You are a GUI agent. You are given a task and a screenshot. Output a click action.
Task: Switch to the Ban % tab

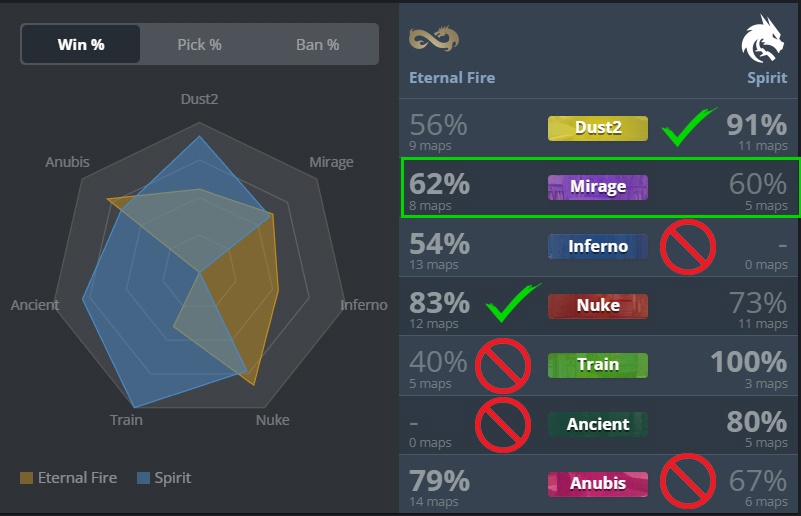(318, 44)
